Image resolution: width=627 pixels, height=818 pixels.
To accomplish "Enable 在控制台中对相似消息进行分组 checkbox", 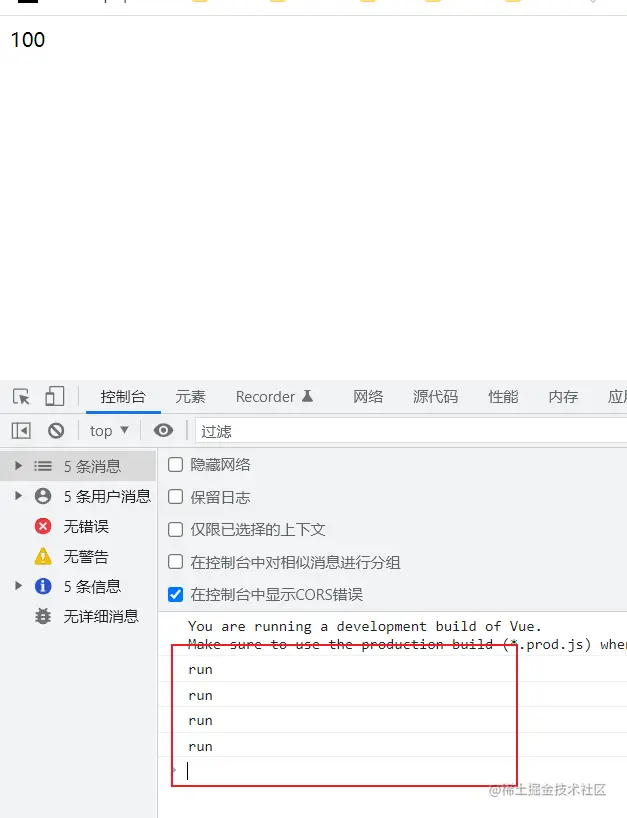I will pyautogui.click(x=175, y=562).
